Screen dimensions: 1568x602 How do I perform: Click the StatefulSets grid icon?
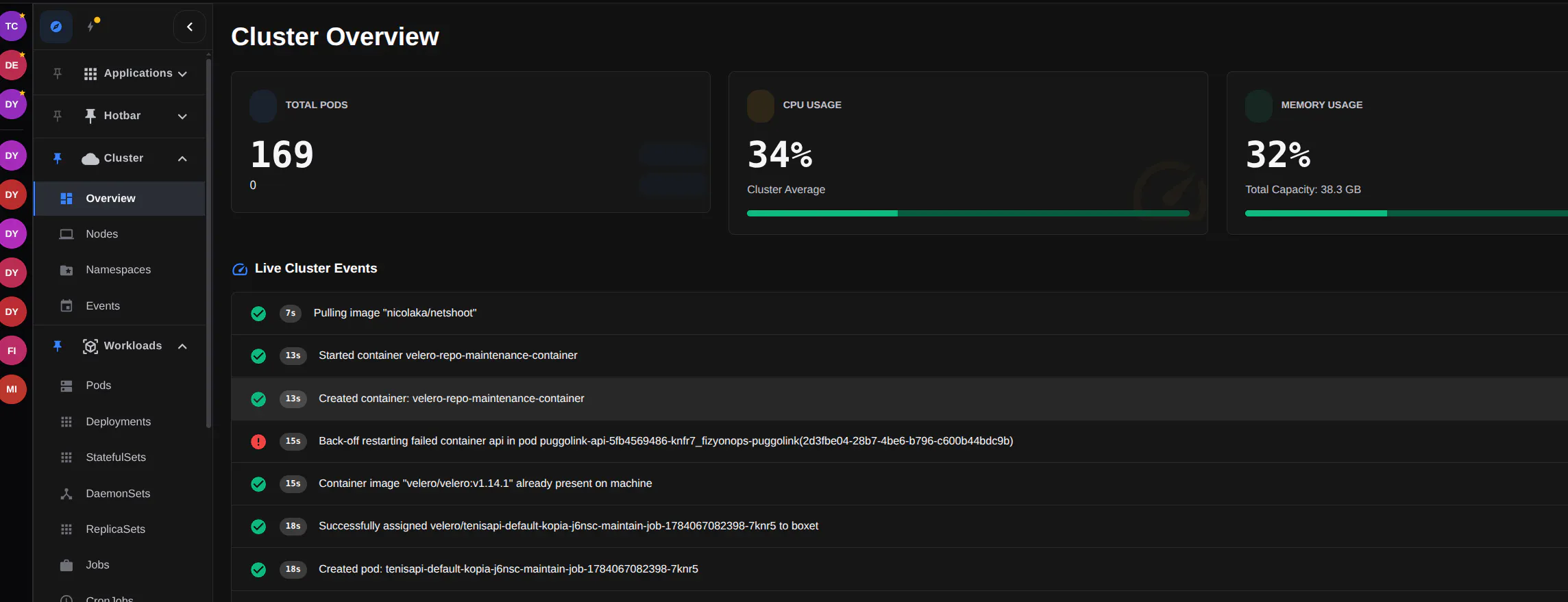point(66,457)
